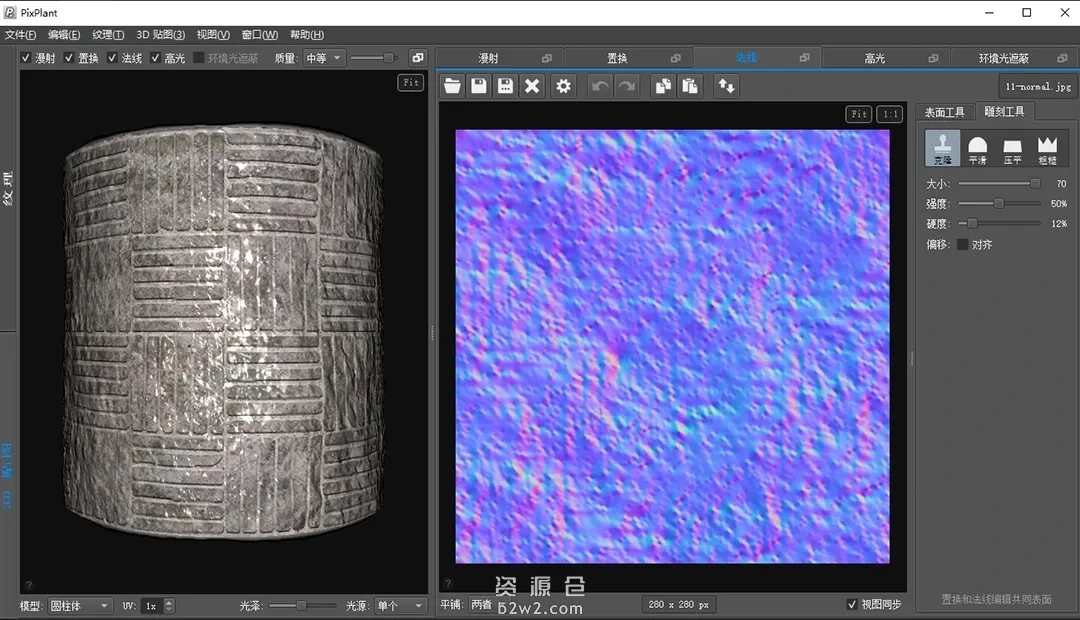The image size is (1080, 620).
Task: Uncheck the 漫射 diffuse checkbox
Action: [26, 58]
